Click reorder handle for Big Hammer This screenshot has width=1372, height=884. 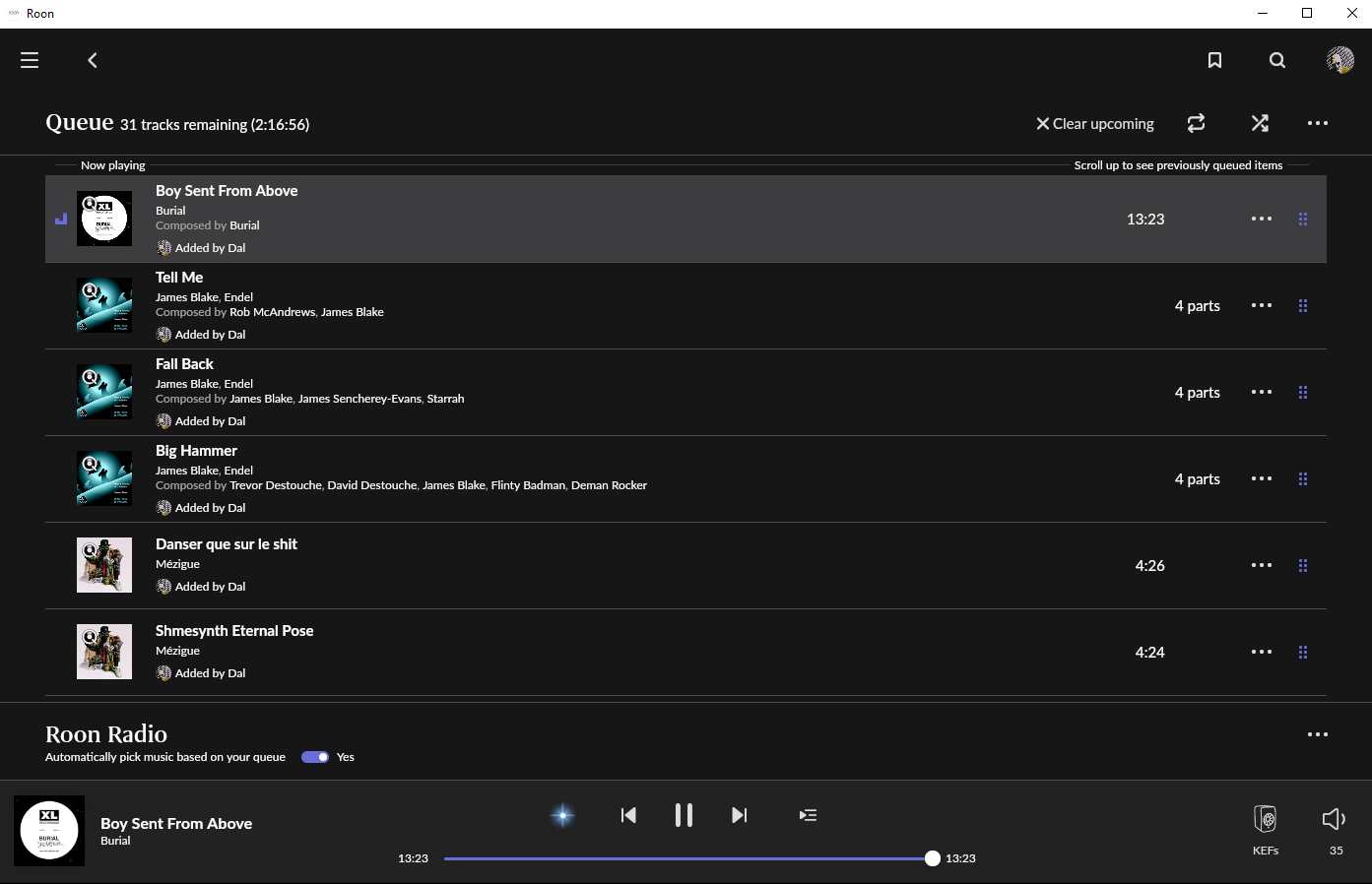coord(1303,478)
